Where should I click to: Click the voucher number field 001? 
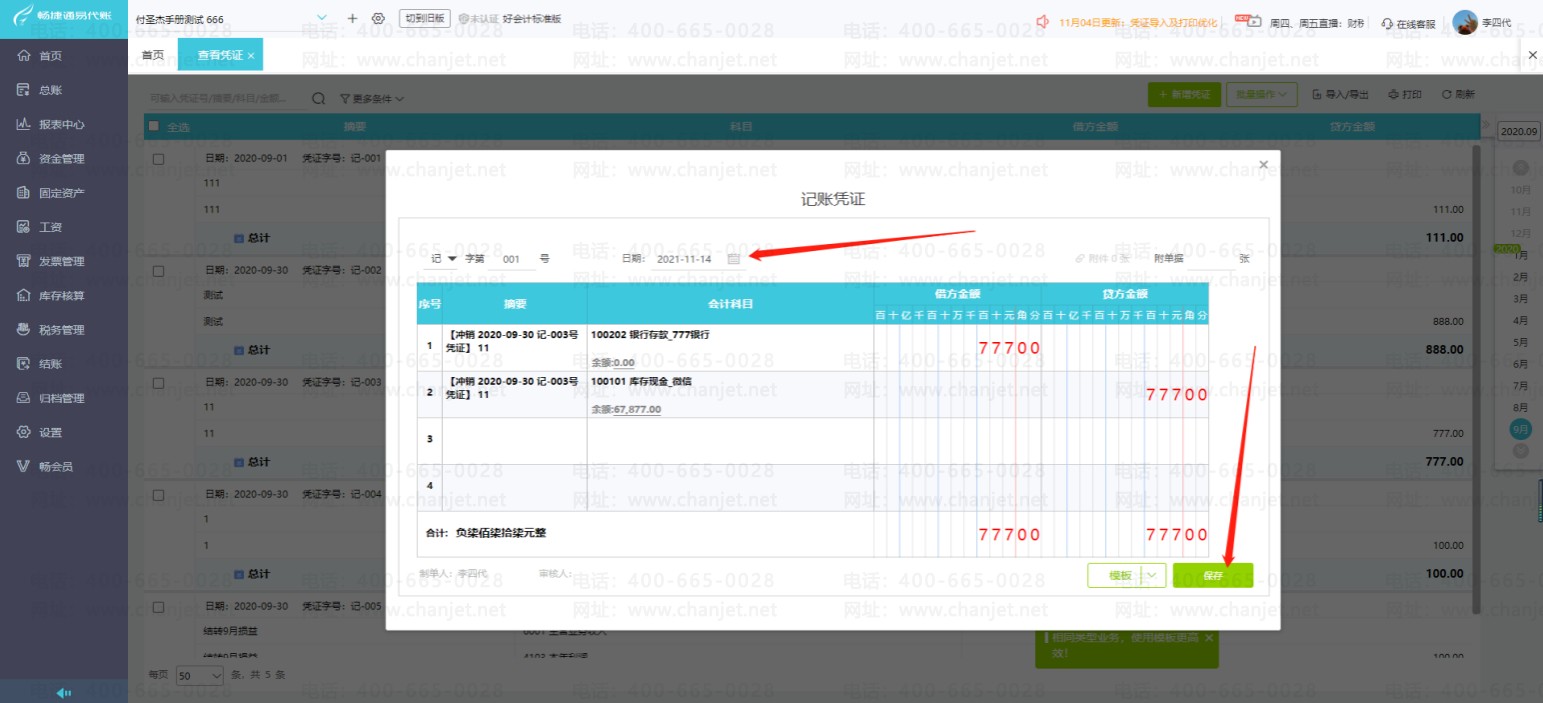point(512,259)
